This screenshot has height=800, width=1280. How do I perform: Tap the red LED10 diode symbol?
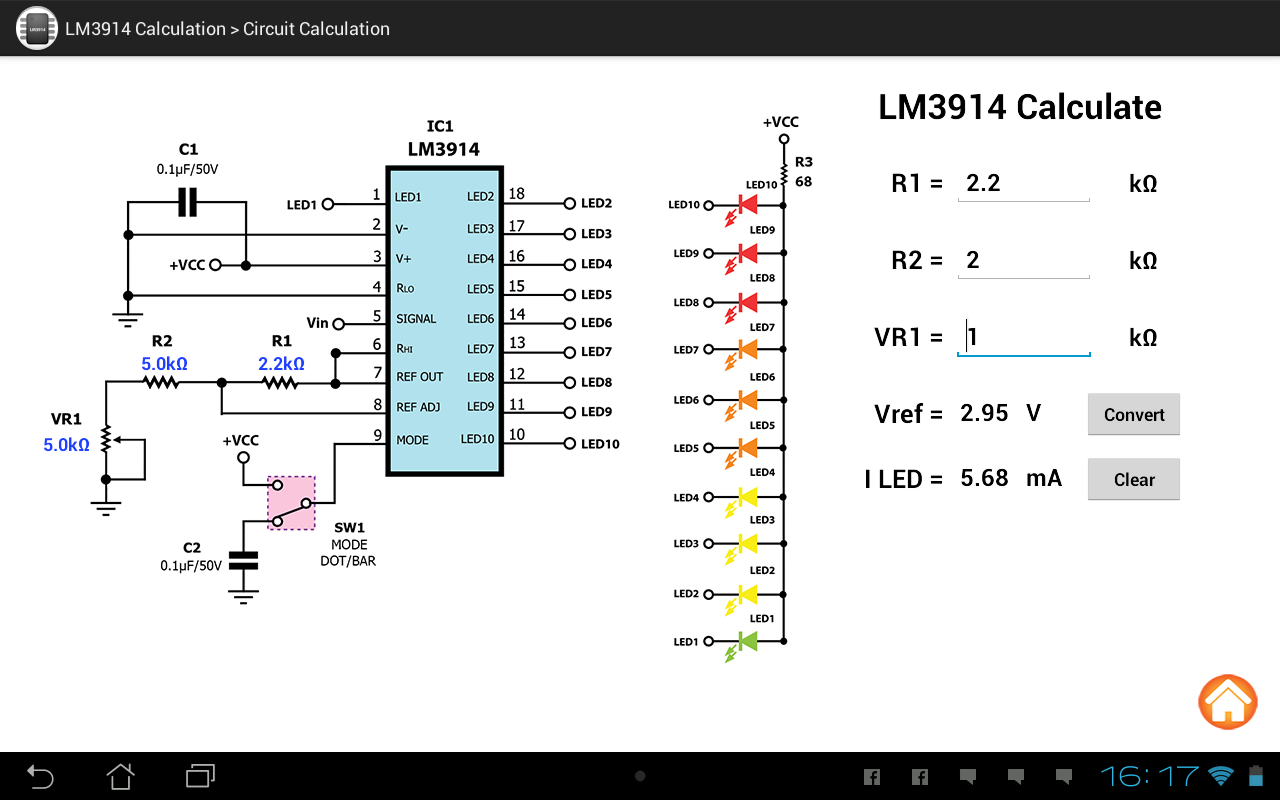pyautogui.click(x=746, y=205)
